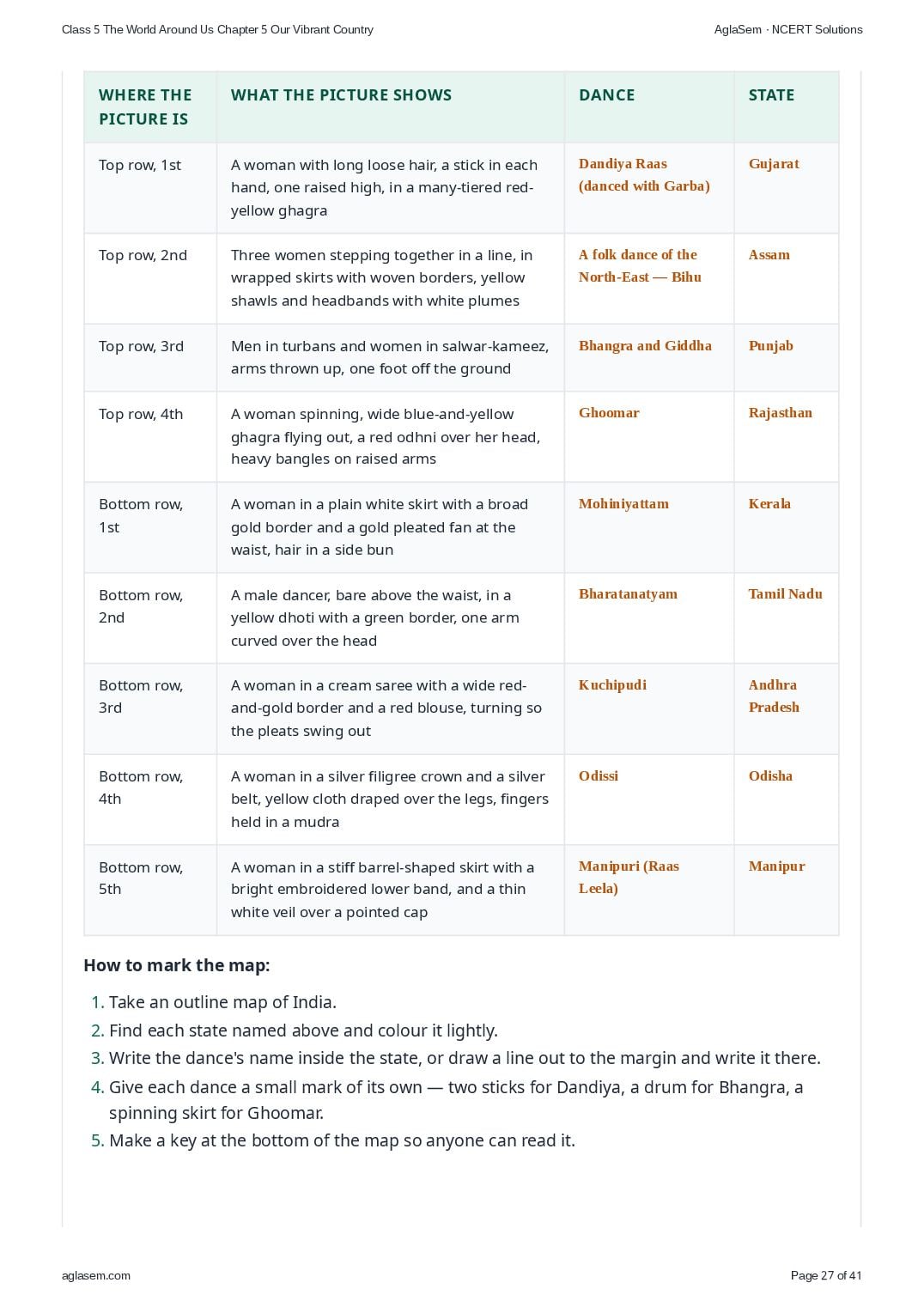Open aglasem.com footer link

(x=96, y=1275)
